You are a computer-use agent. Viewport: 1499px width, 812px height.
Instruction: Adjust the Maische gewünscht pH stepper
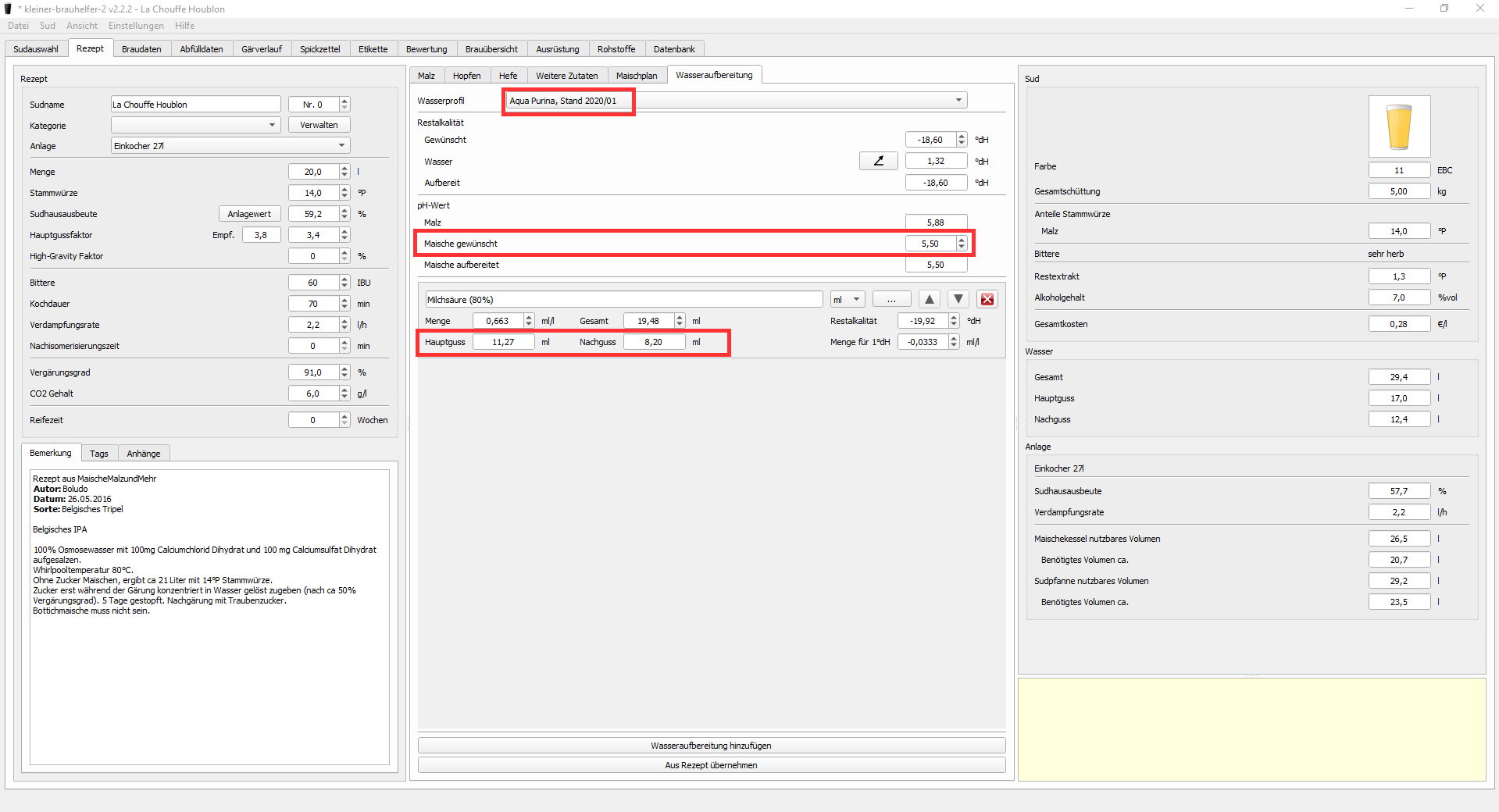962,244
